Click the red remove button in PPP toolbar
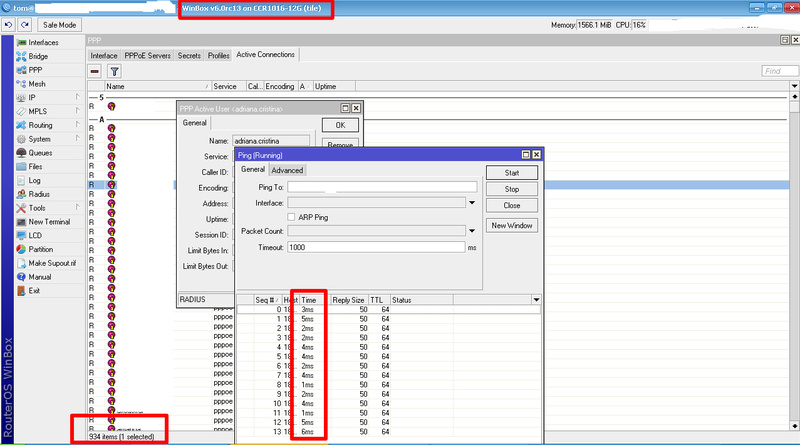 click(x=95, y=71)
